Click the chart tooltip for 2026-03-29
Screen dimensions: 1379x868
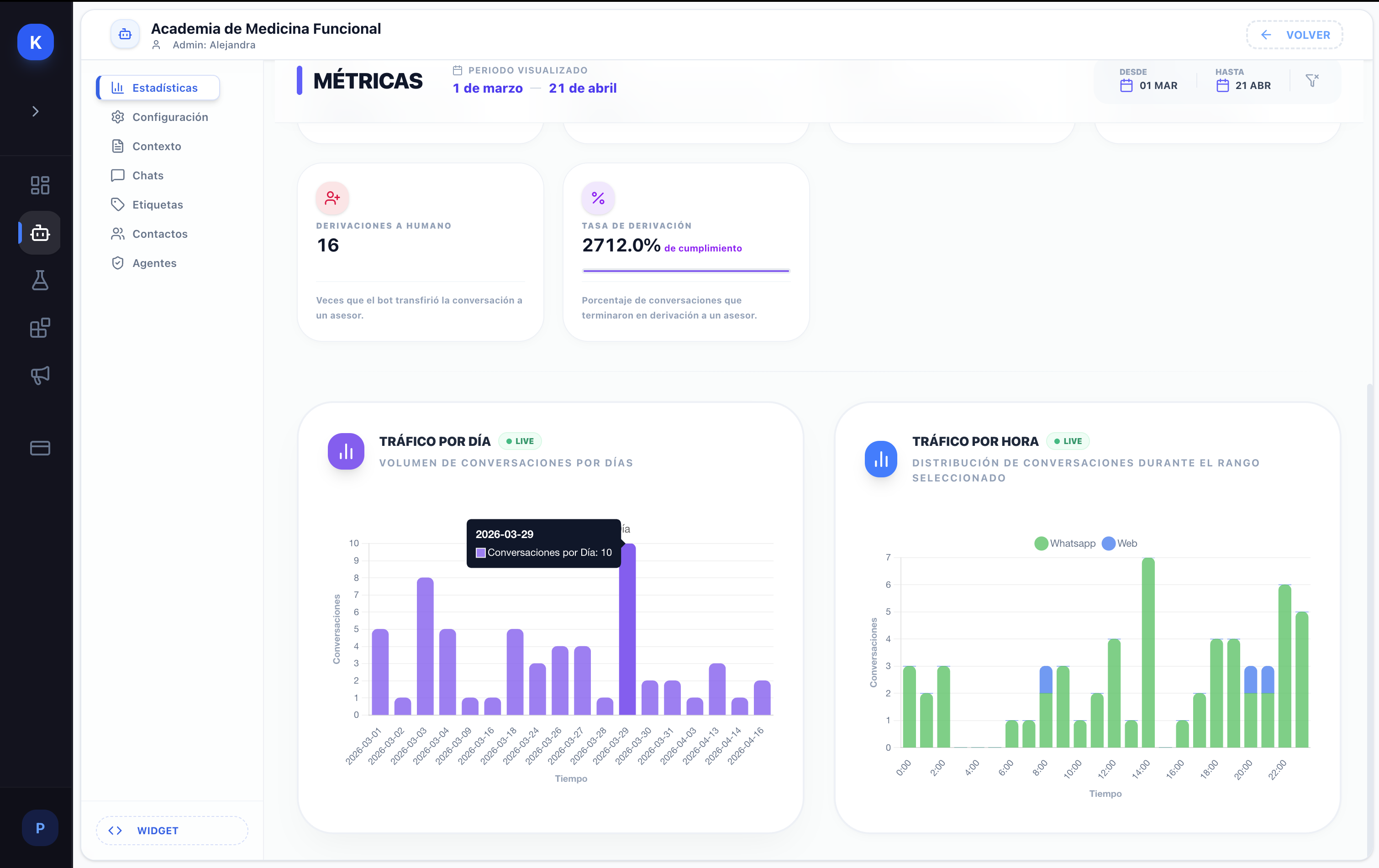click(x=543, y=543)
